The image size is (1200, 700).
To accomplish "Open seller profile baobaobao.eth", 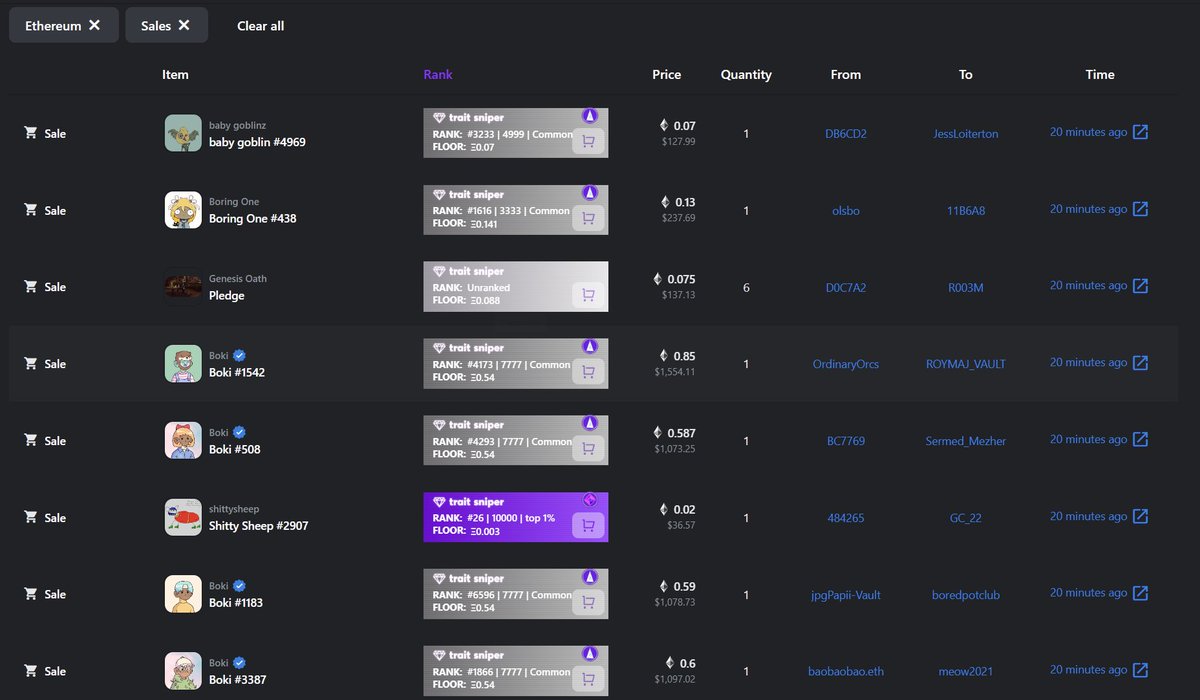I will point(846,671).
